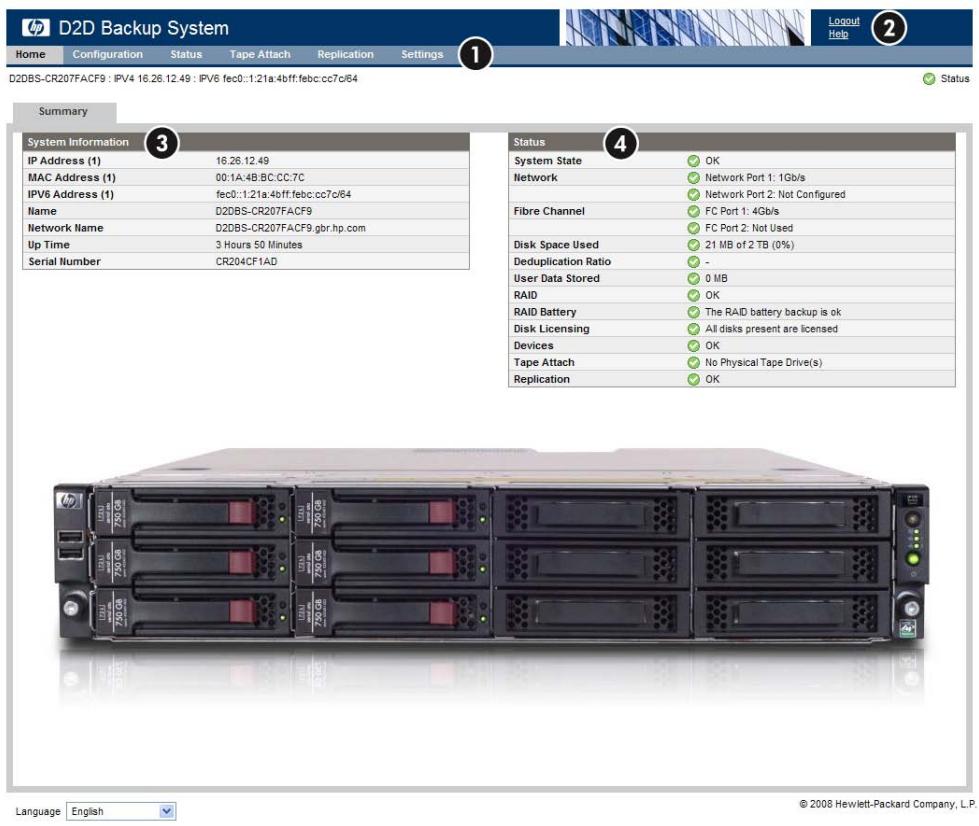Click the FC Port 2 status icon
The image size is (979, 826).
coord(693,229)
